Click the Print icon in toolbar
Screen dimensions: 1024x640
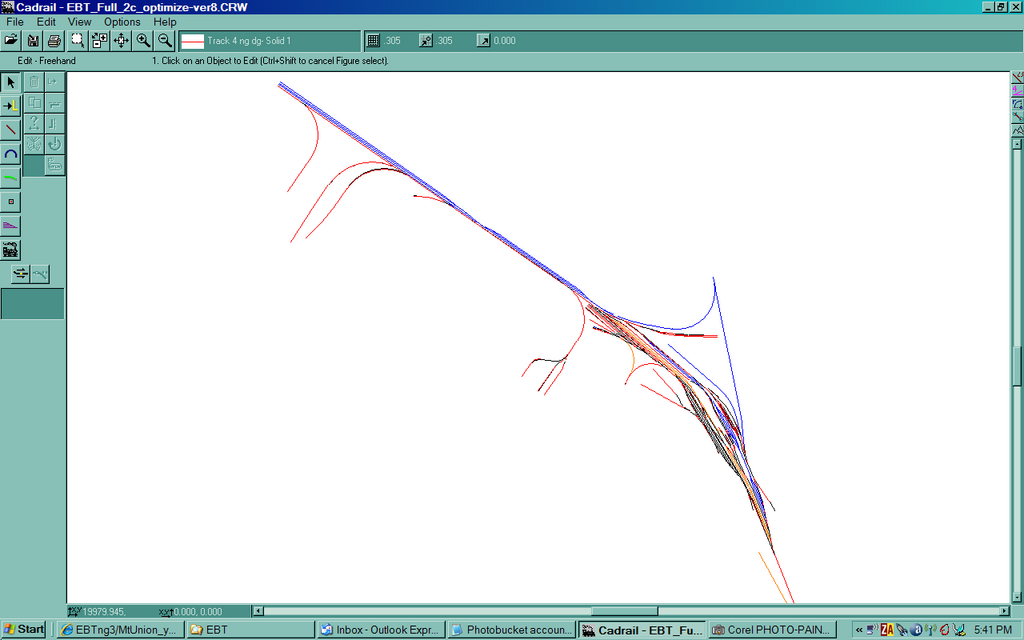54,40
